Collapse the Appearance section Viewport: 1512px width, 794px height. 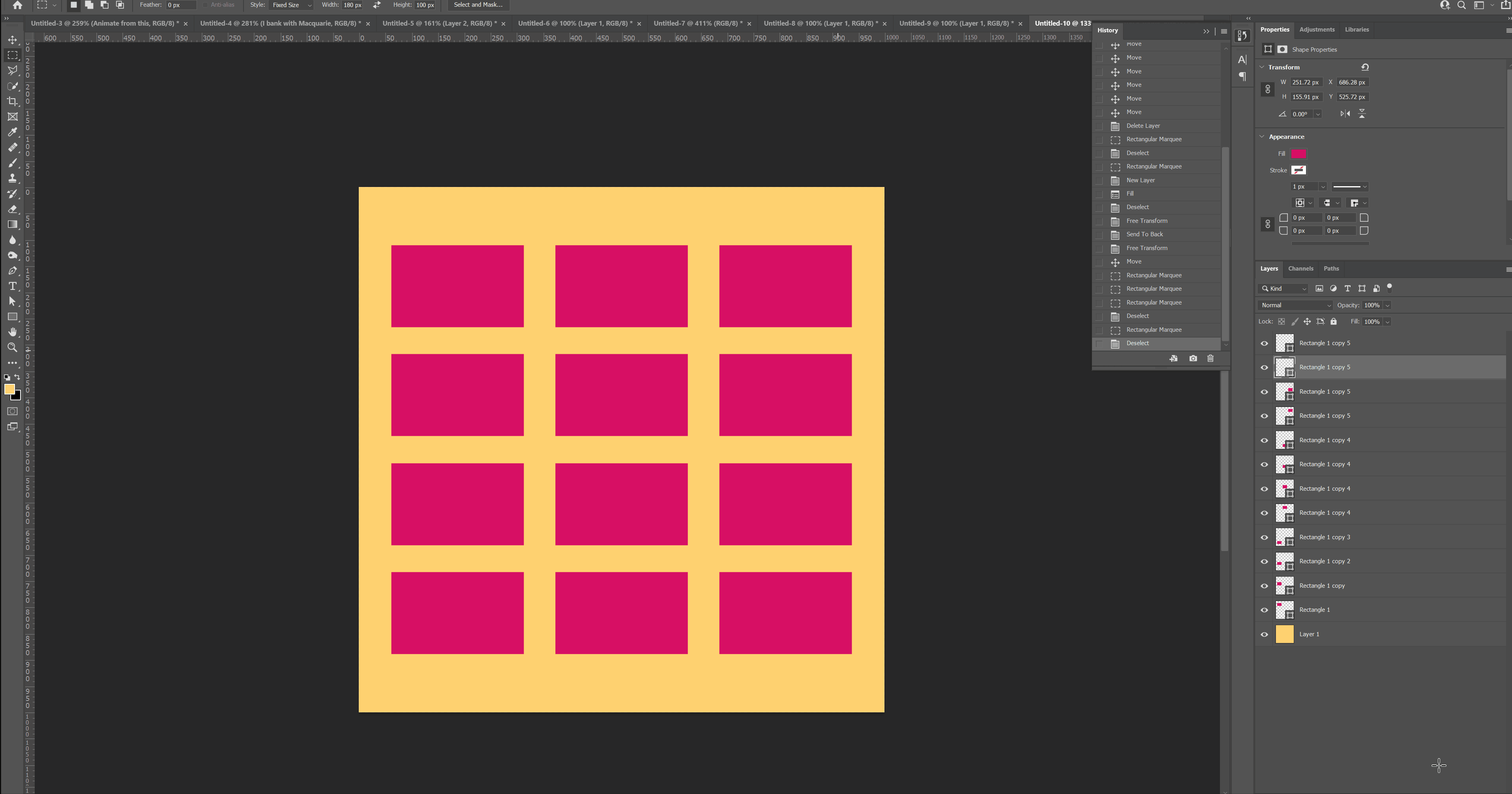[x=1262, y=136]
